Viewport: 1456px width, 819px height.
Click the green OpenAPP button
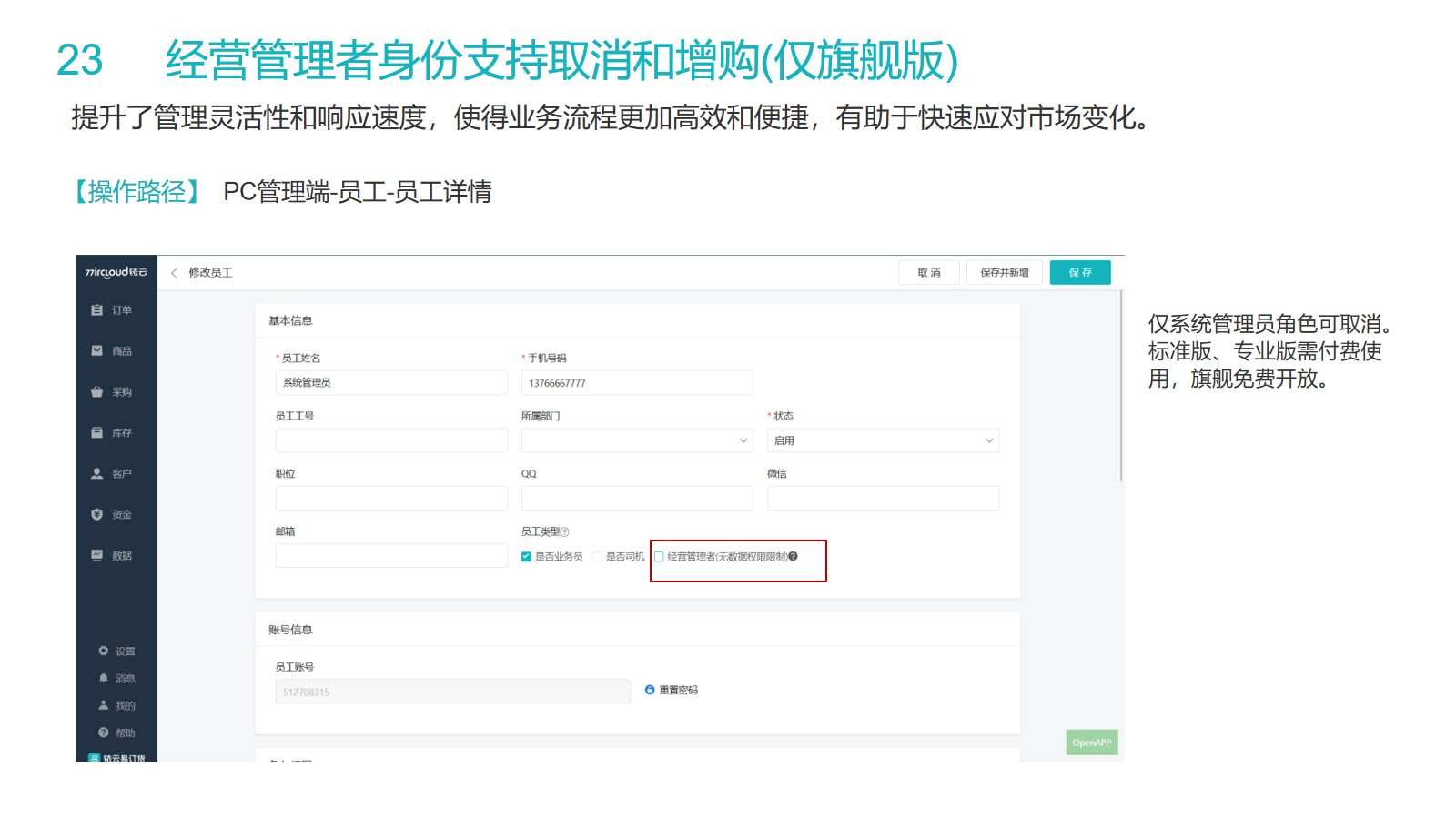[1092, 743]
